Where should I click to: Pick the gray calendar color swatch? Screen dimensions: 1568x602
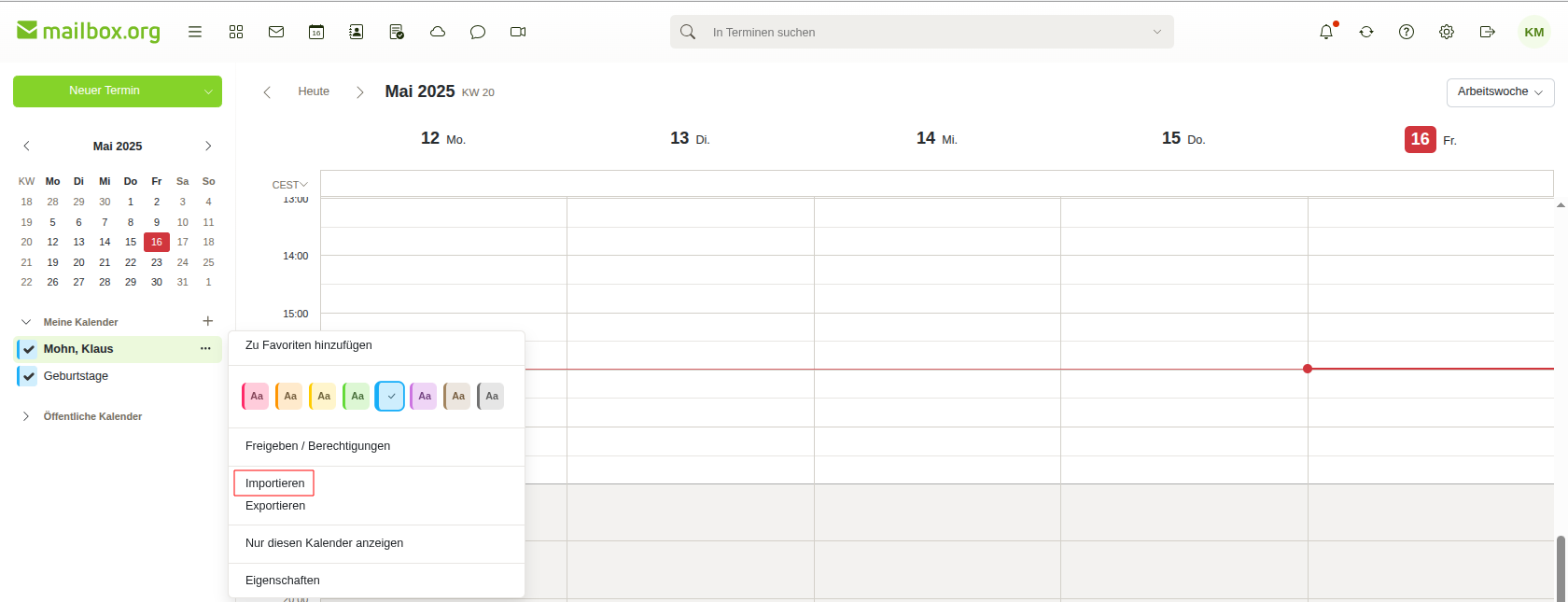coord(491,396)
